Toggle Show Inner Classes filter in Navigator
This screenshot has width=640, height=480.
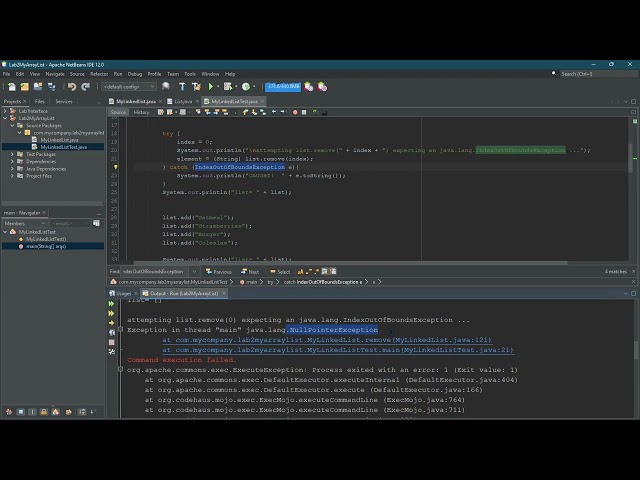click(x=56, y=412)
